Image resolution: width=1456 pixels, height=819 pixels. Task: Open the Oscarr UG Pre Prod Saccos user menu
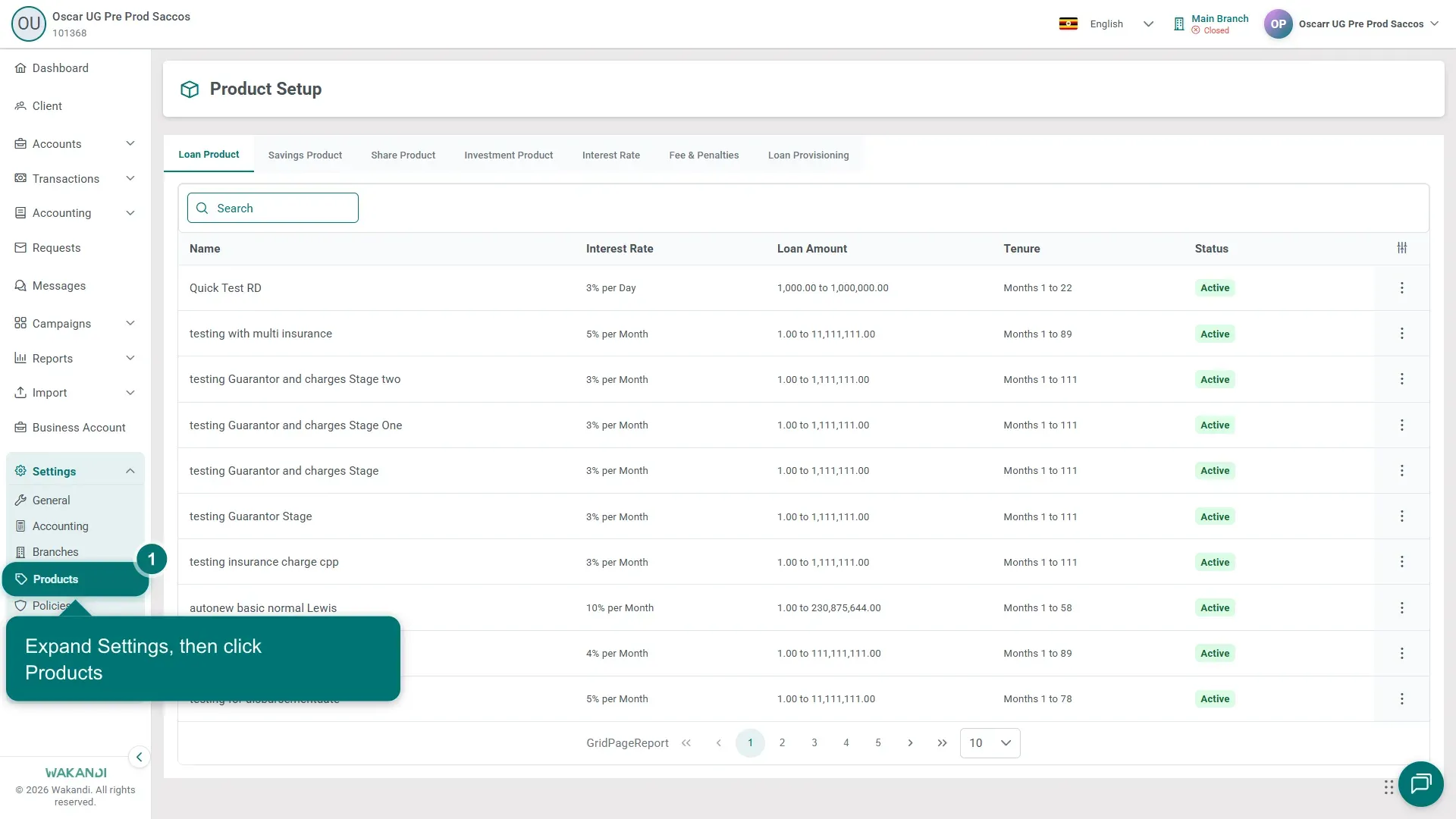1368,24
